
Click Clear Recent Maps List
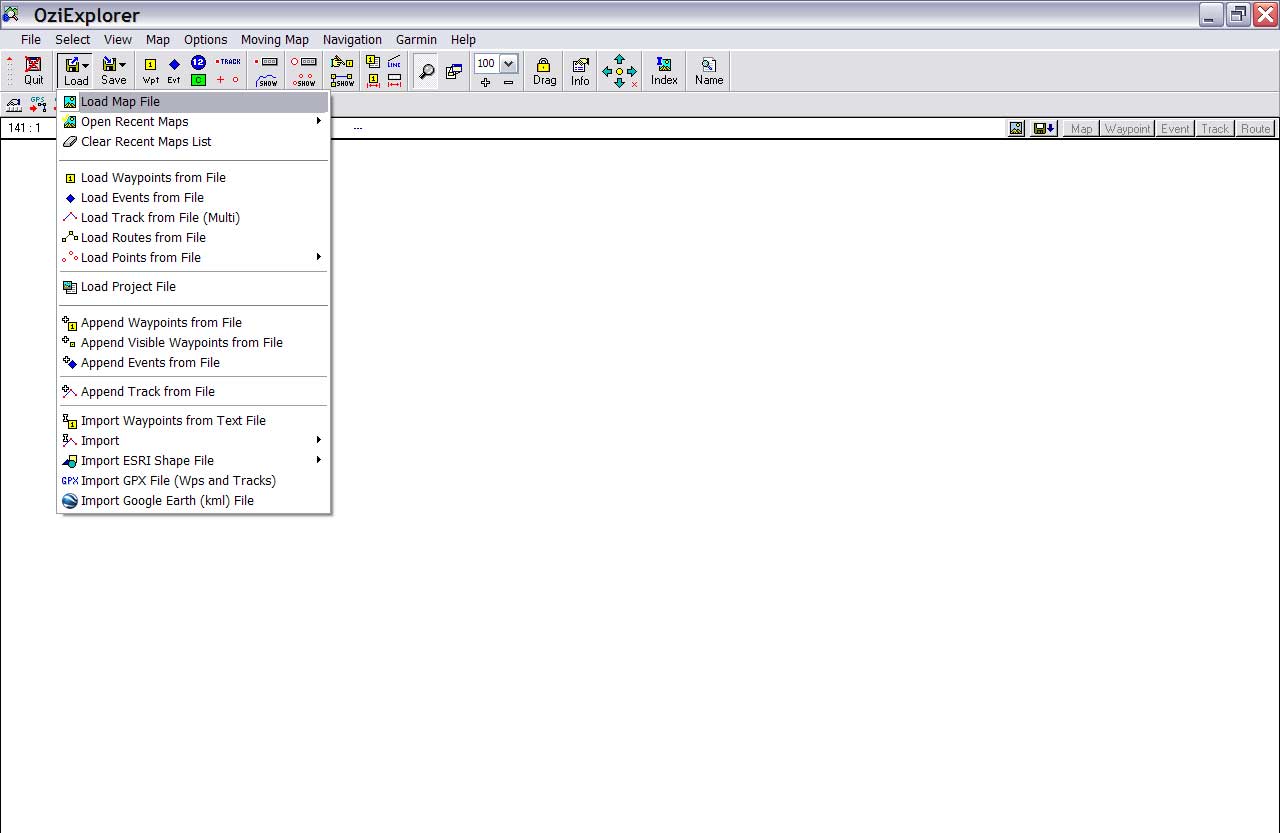pos(146,142)
